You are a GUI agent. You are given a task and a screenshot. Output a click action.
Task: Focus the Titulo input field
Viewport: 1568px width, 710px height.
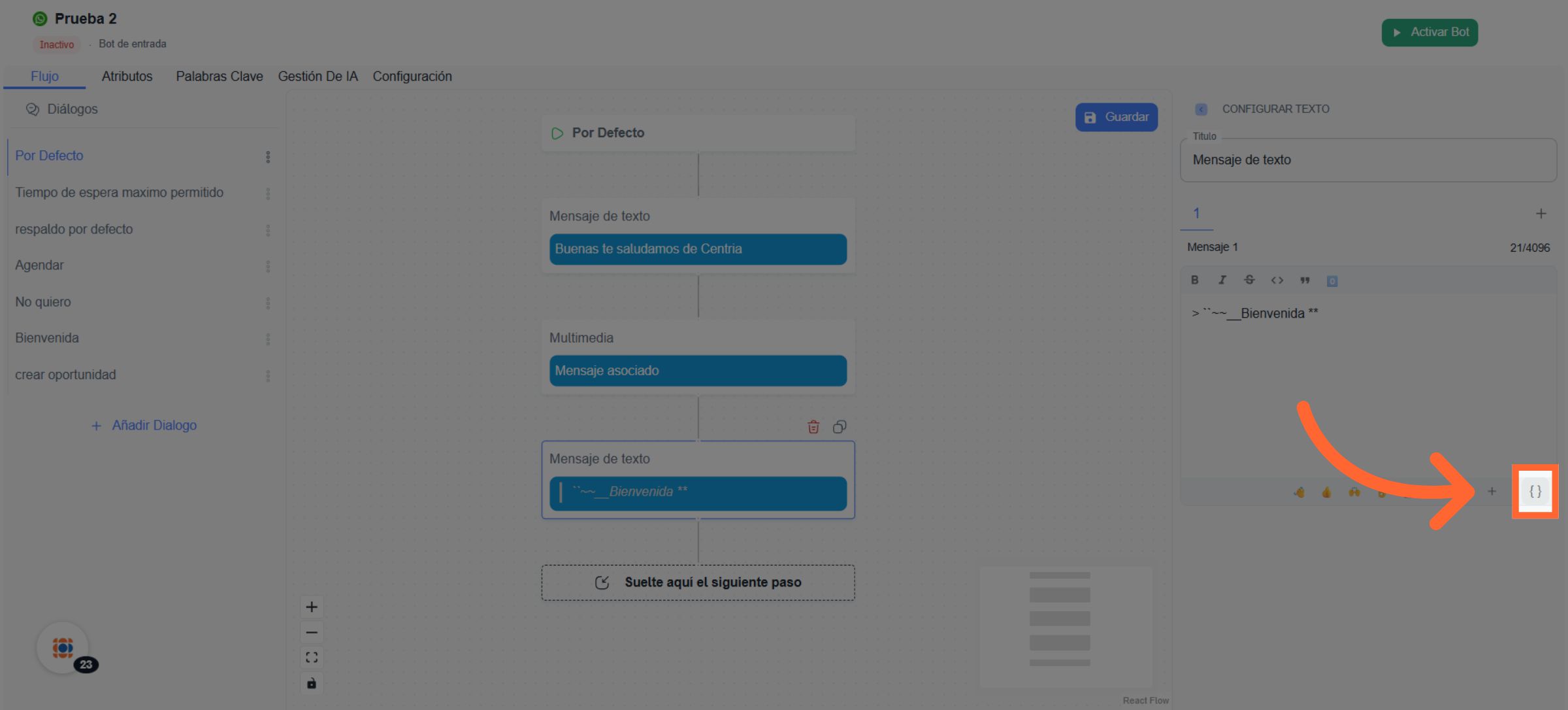click(1367, 160)
